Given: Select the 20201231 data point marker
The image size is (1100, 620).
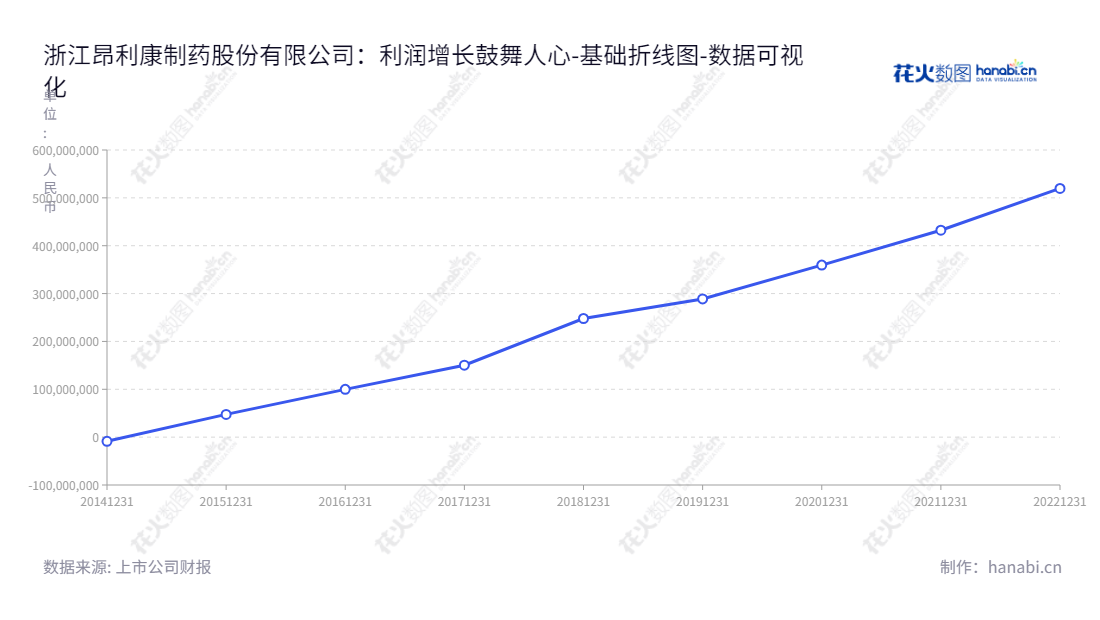Looking at the screenshot, I should click(821, 265).
